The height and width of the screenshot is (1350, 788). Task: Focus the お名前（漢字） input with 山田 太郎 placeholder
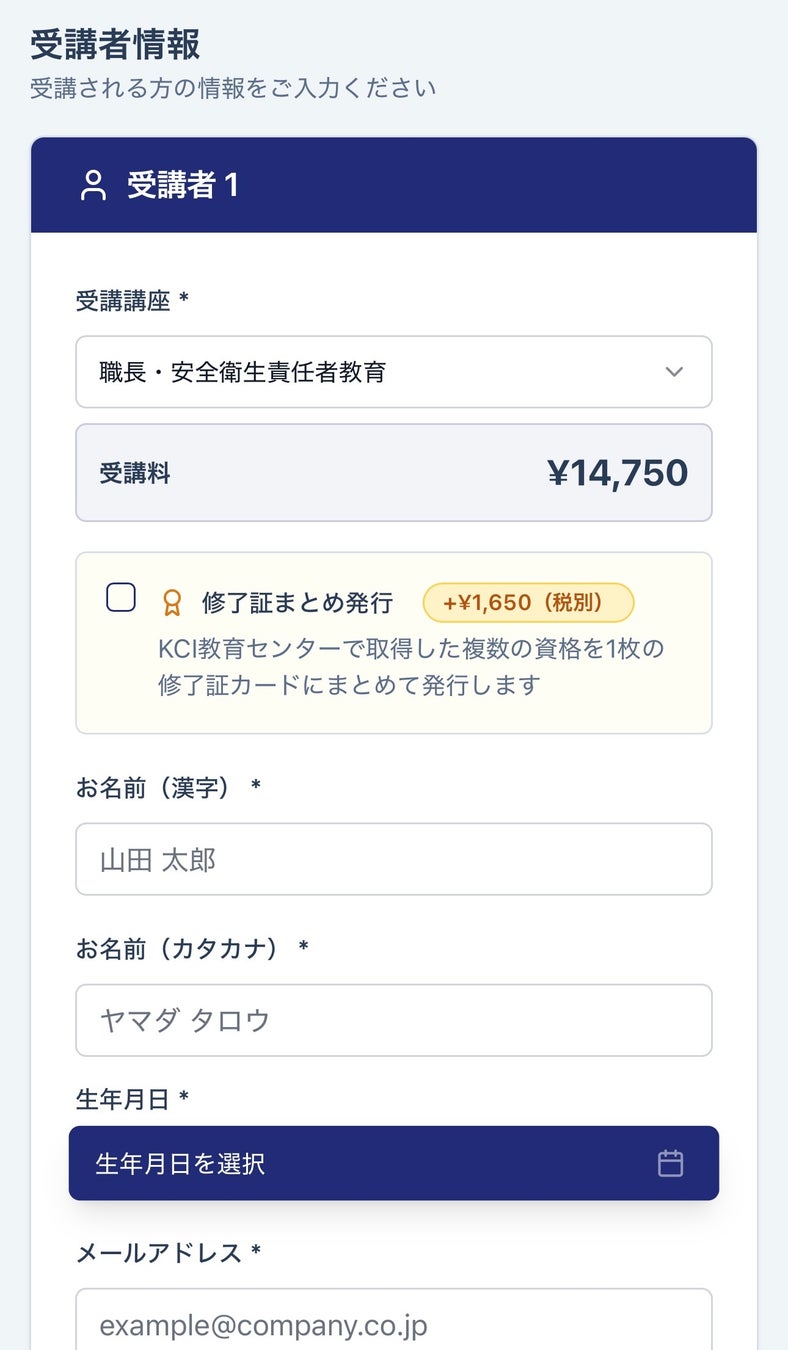[x=393, y=859]
